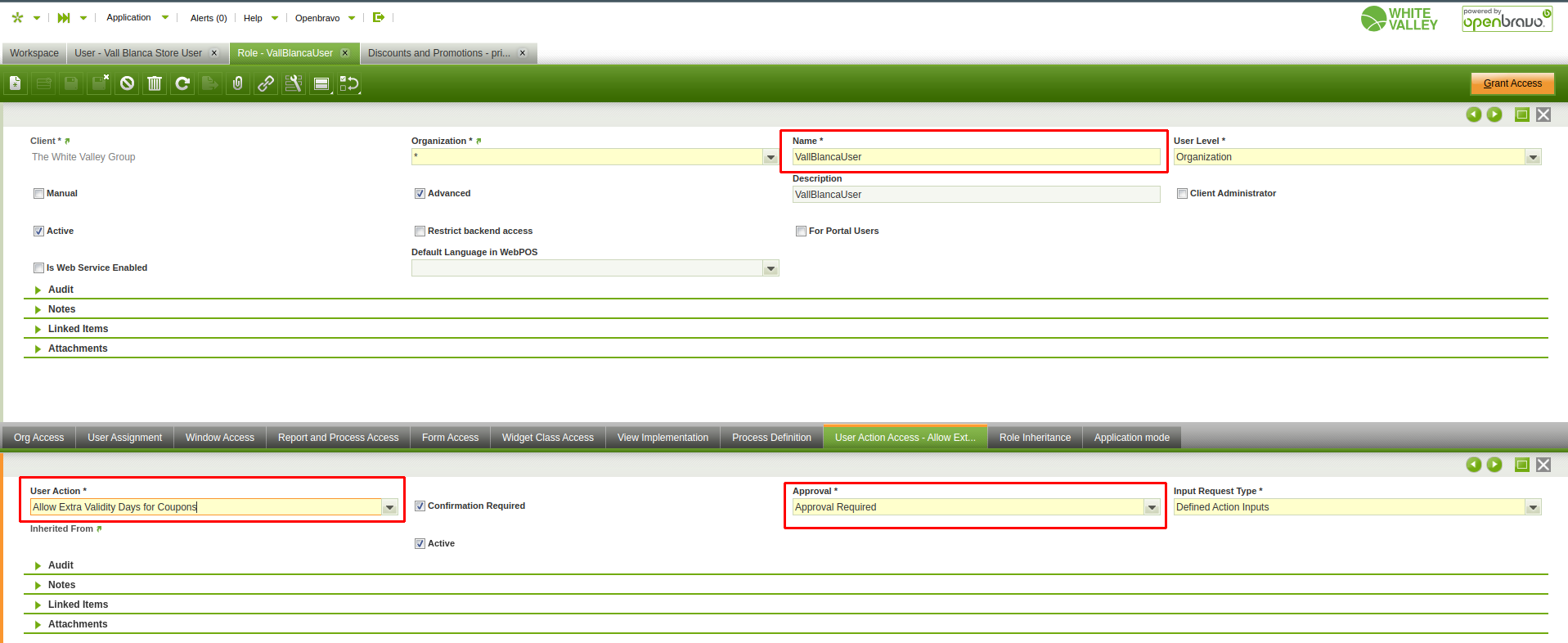The width and height of the screenshot is (1568, 643).
Task: Toggle Active checkbox below Confirmation Required
Action: (420, 544)
